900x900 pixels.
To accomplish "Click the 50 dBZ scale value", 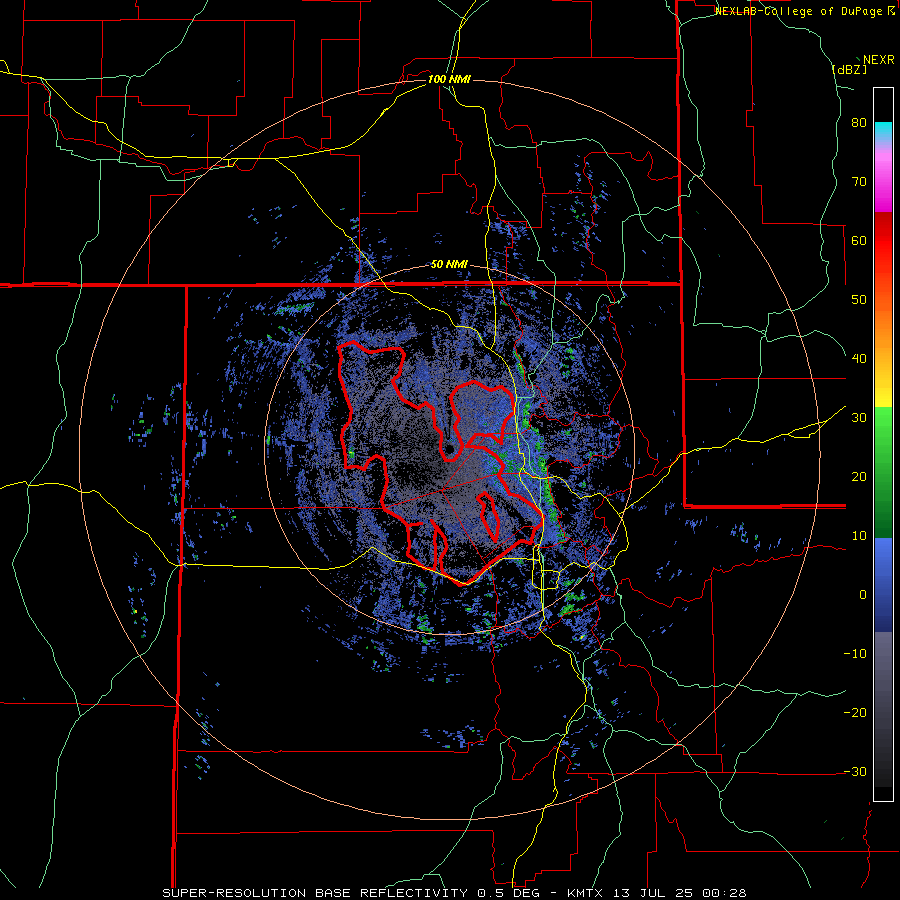I will [859, 300].
